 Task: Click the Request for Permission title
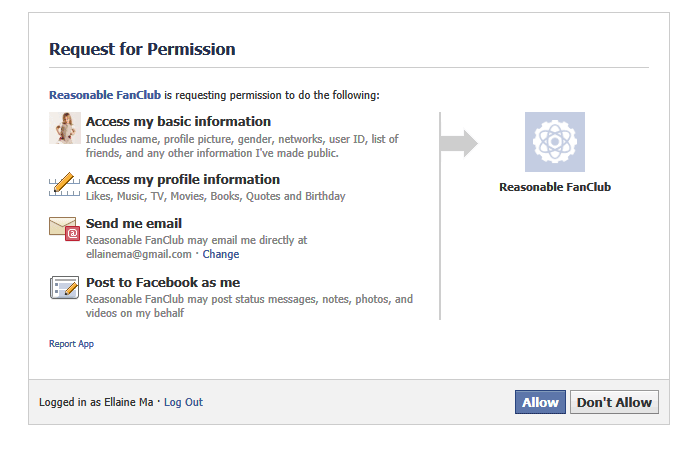[x=142, y=49]
